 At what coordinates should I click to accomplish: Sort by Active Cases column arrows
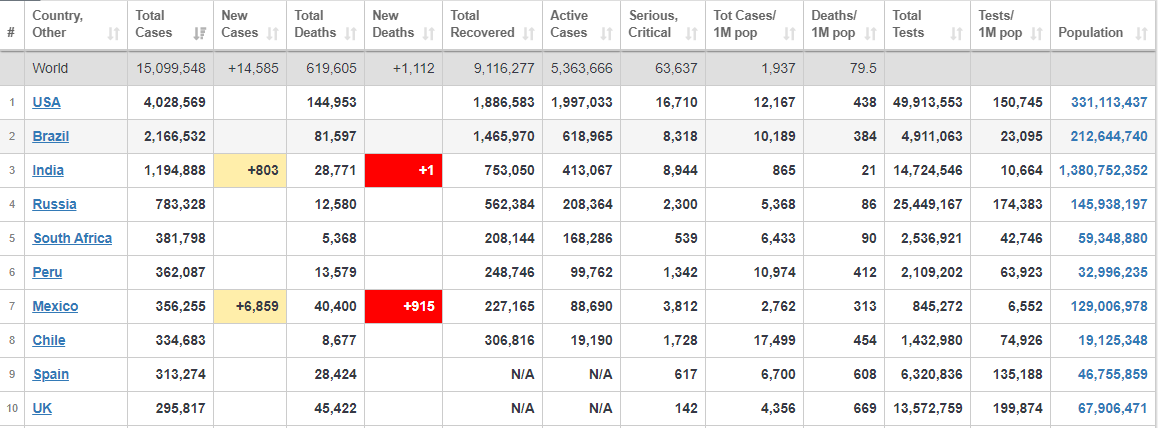pos(606,33)
